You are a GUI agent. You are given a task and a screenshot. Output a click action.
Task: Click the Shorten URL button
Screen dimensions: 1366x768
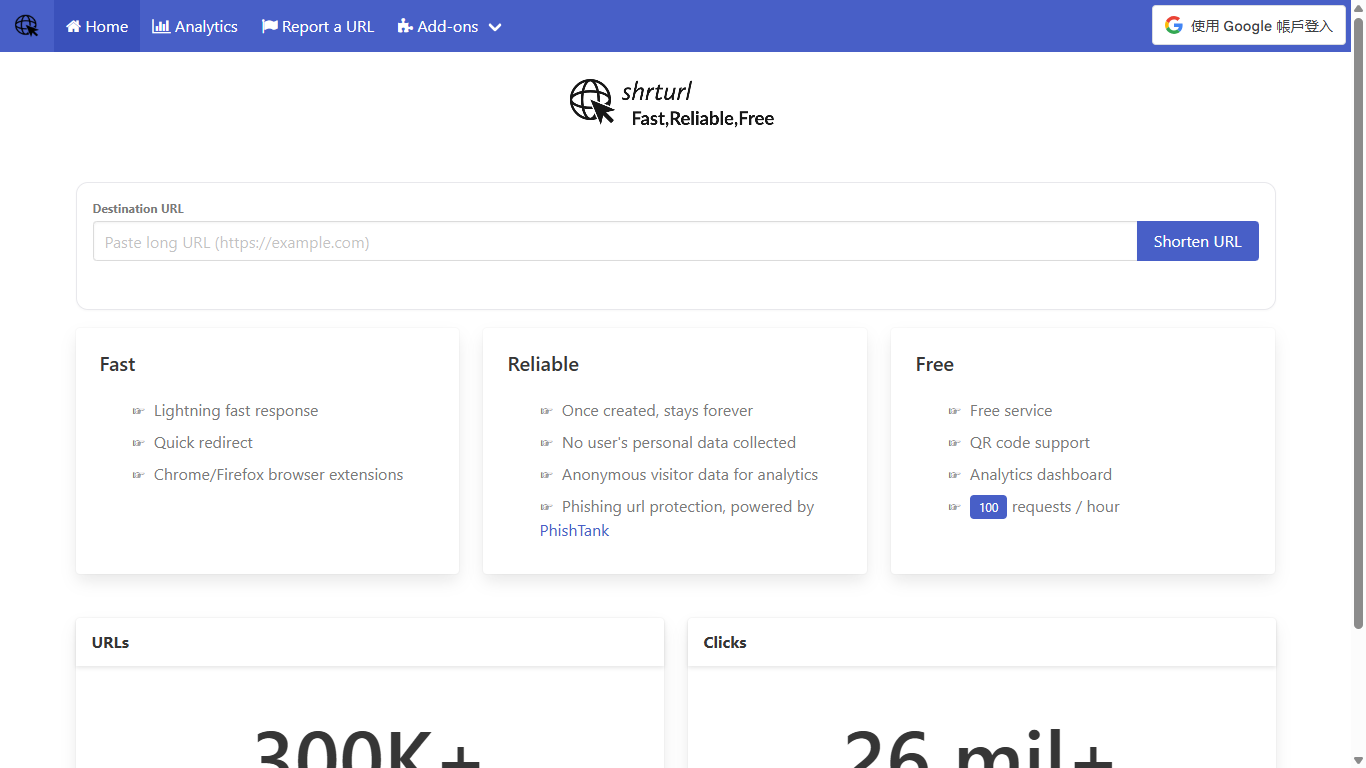(x=1197, y=241)
